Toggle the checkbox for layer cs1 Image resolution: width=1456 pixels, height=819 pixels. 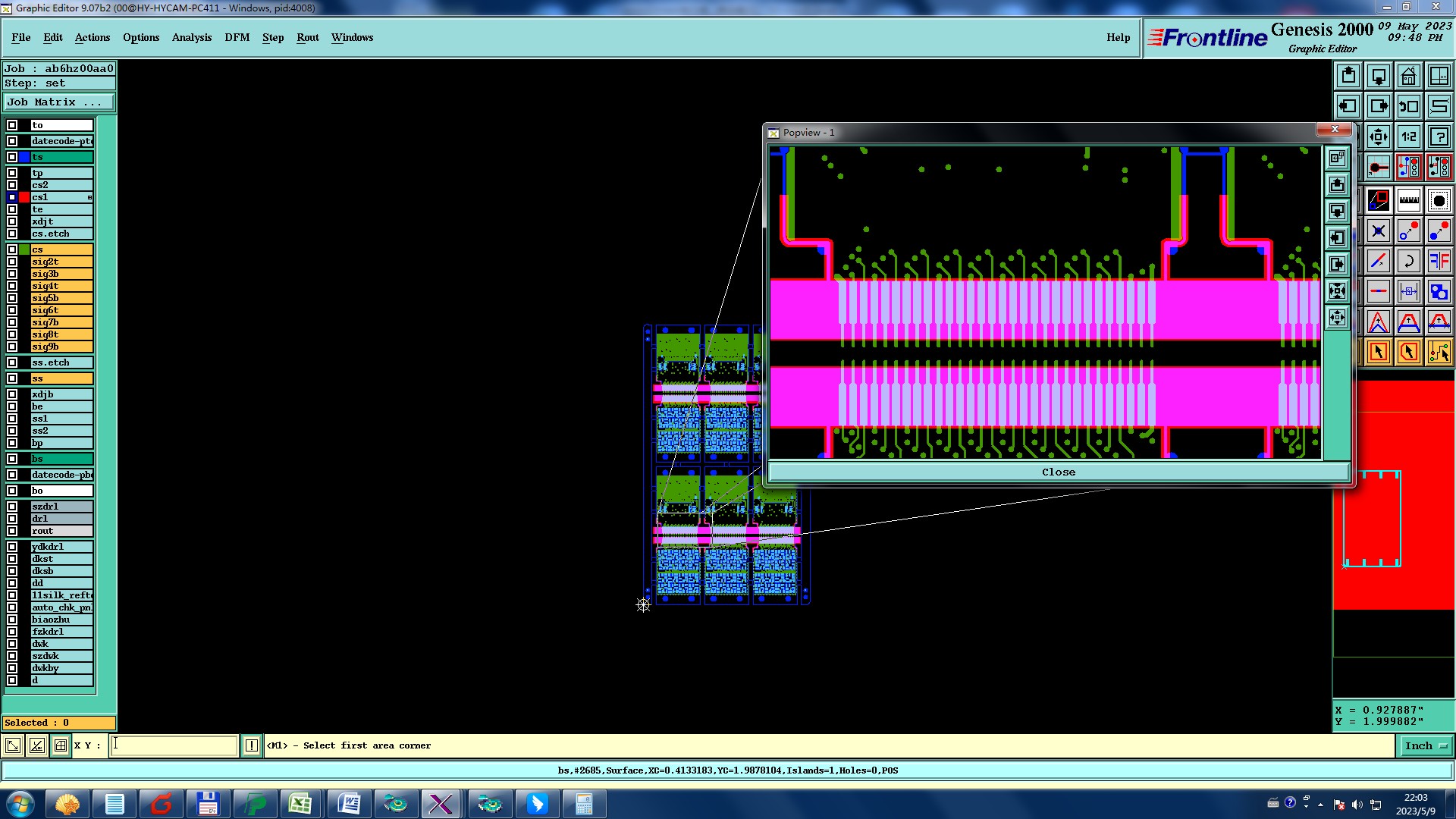(x=12, y=197)
